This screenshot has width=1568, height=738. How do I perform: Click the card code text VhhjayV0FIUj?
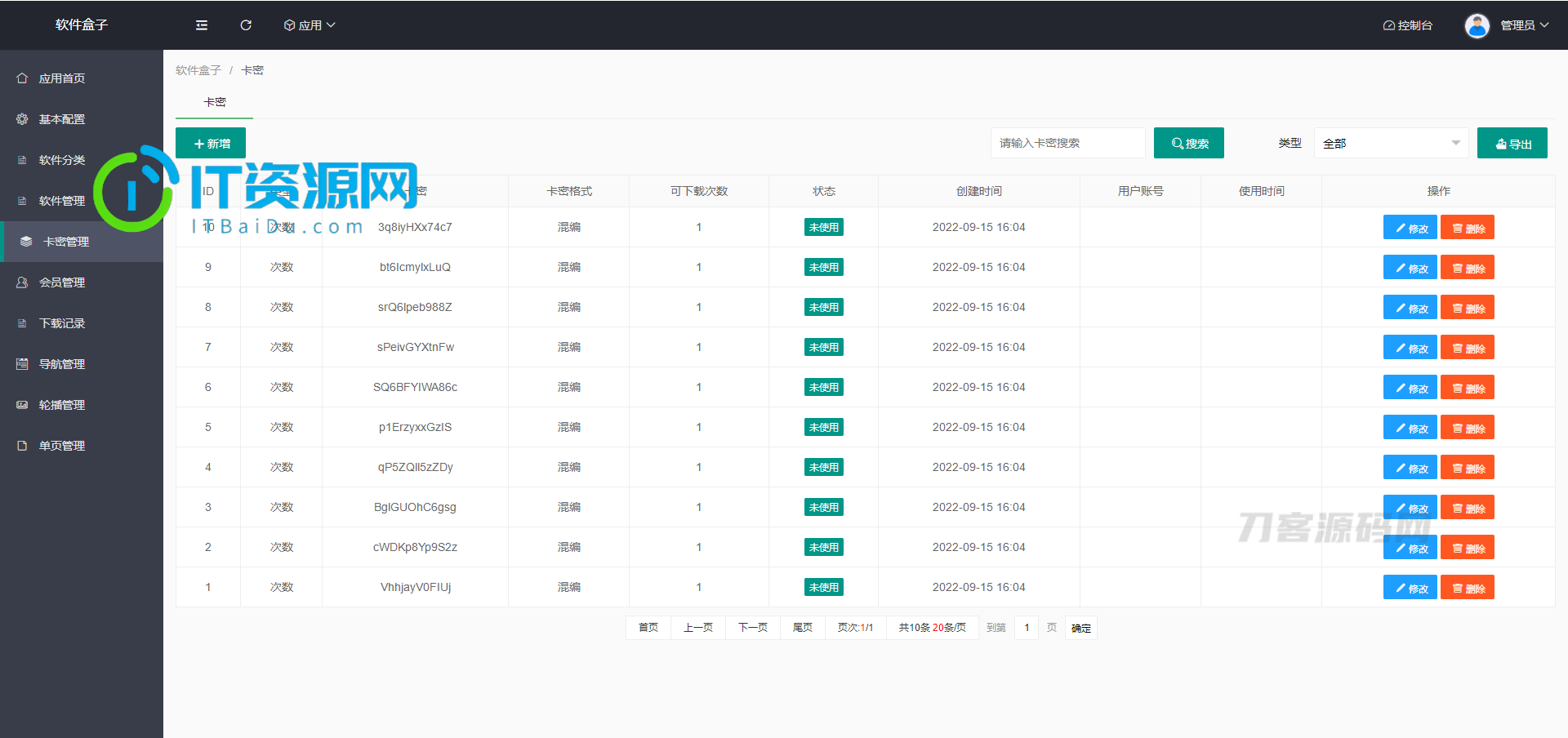pos(416,587)
